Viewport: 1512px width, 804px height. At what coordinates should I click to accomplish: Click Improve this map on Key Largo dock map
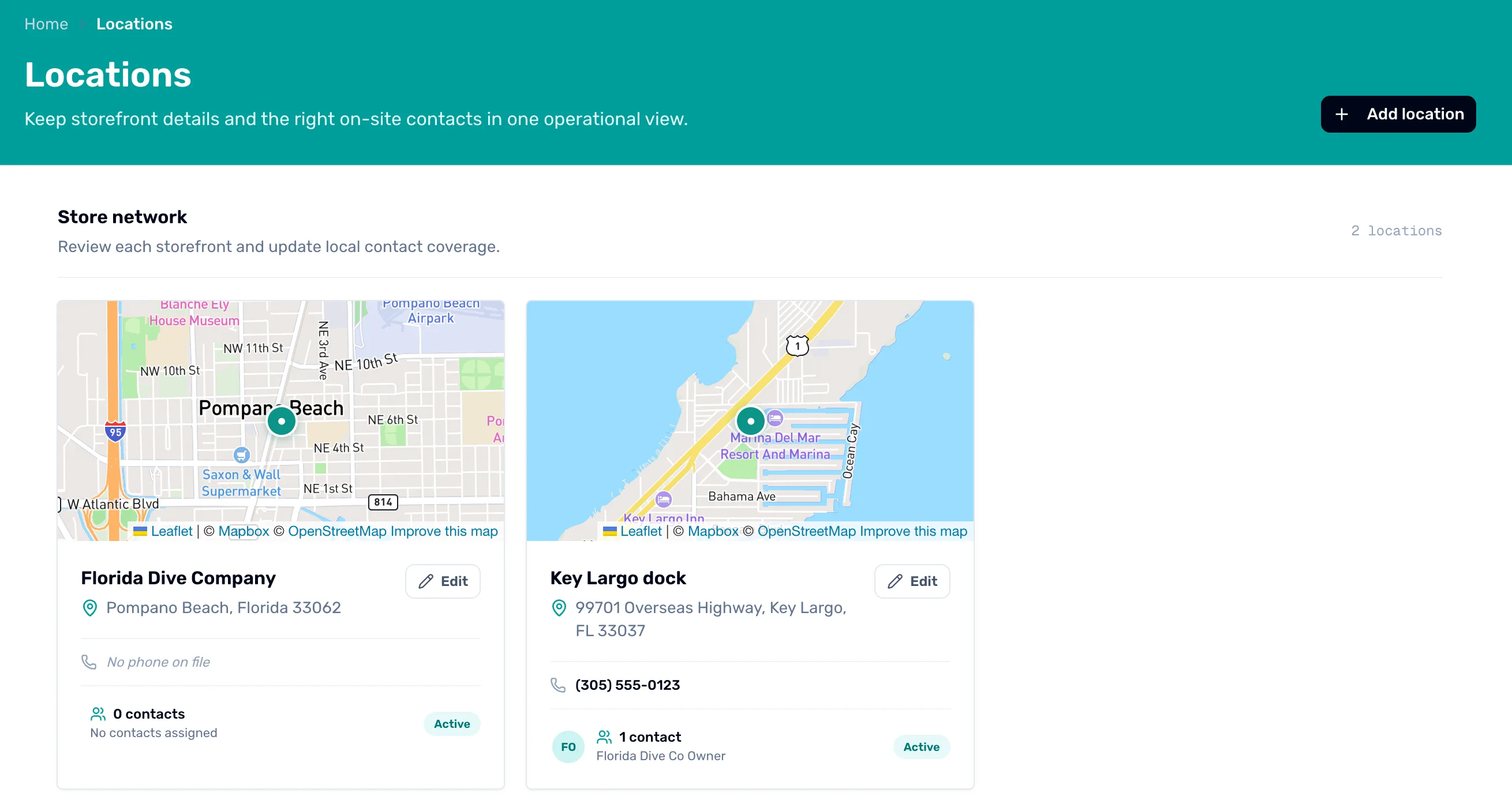coord(914,531)
